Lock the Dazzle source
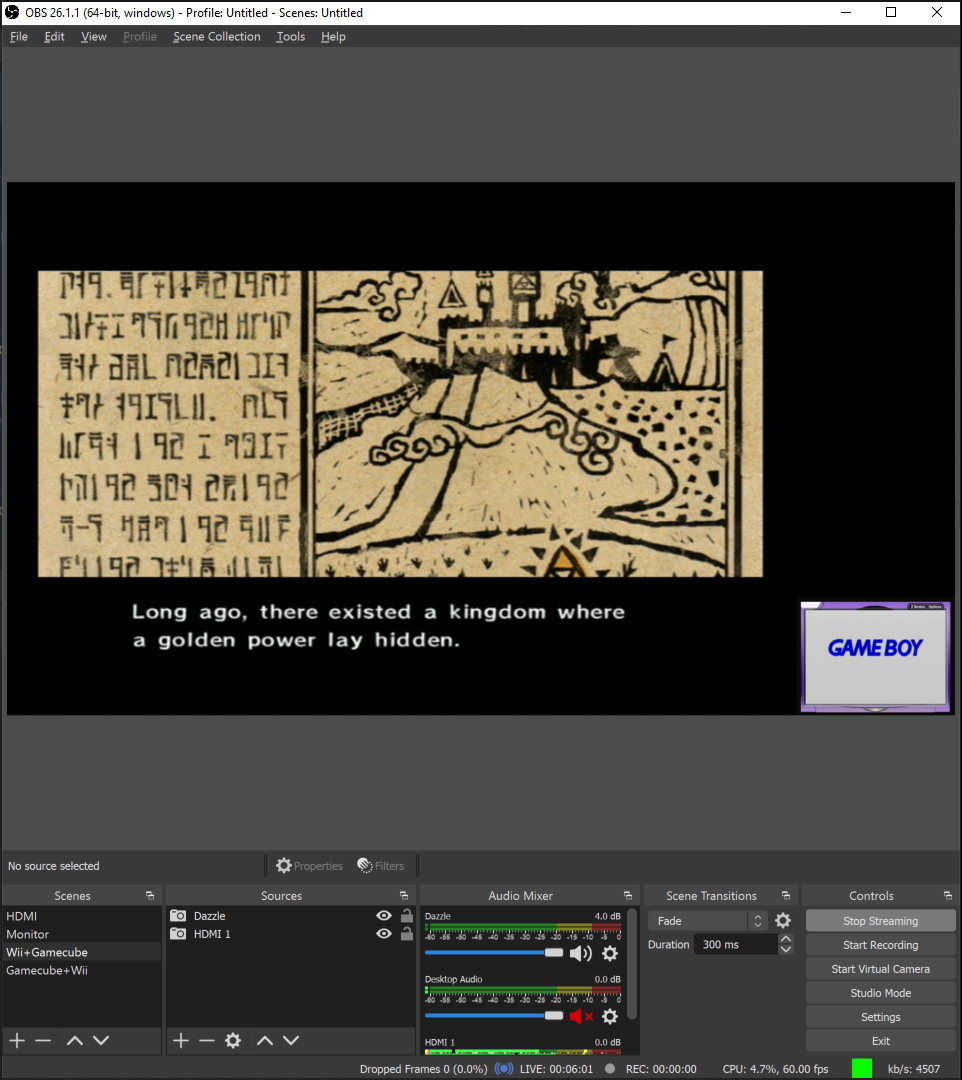This screenshot has height=1080, width=962. click(x=407, y=916)
